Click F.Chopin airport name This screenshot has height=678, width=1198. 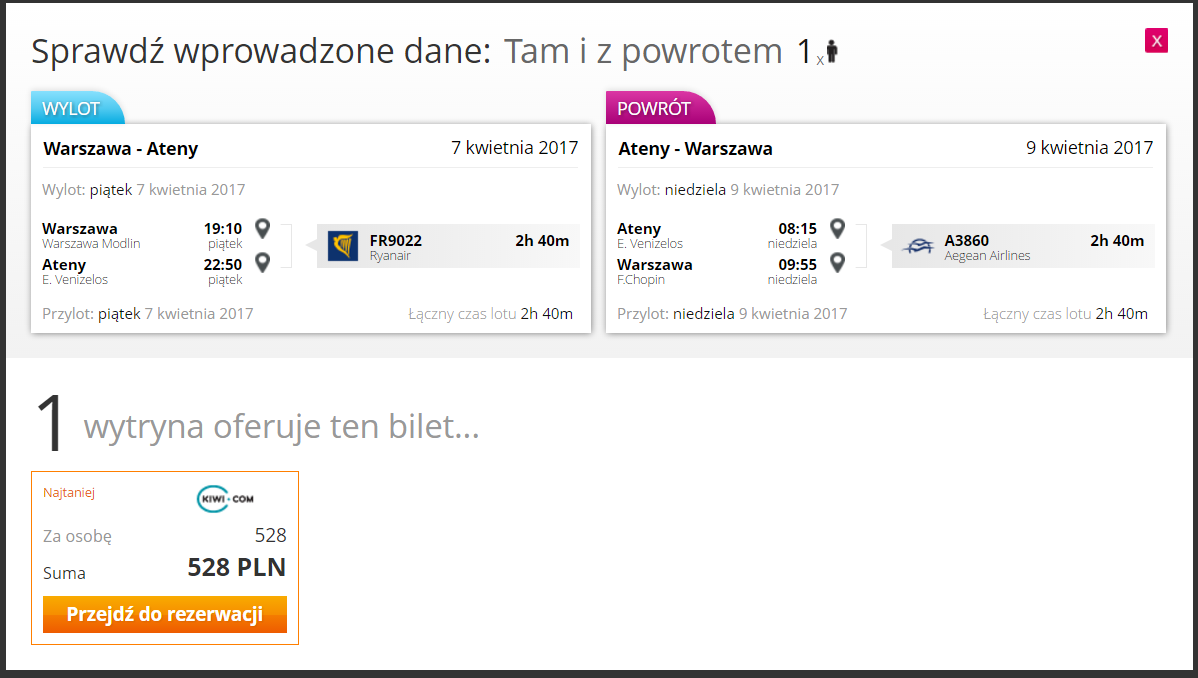pyautogui.click(x=641, y=280)
